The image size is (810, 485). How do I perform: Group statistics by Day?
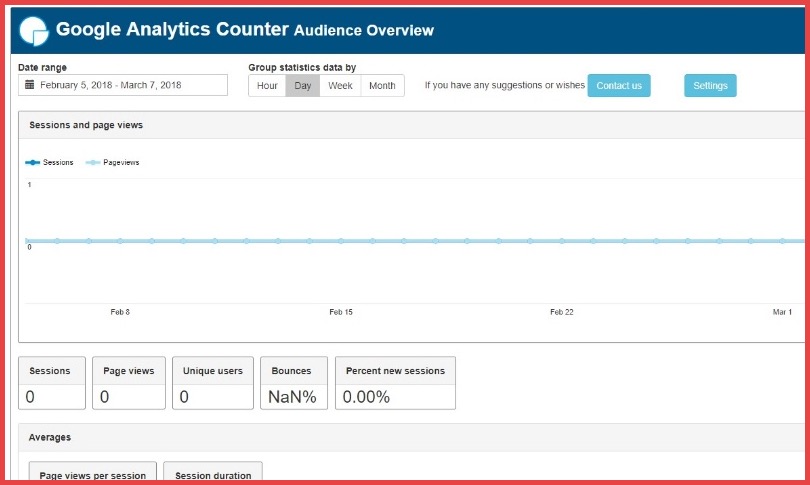(302, 86)
